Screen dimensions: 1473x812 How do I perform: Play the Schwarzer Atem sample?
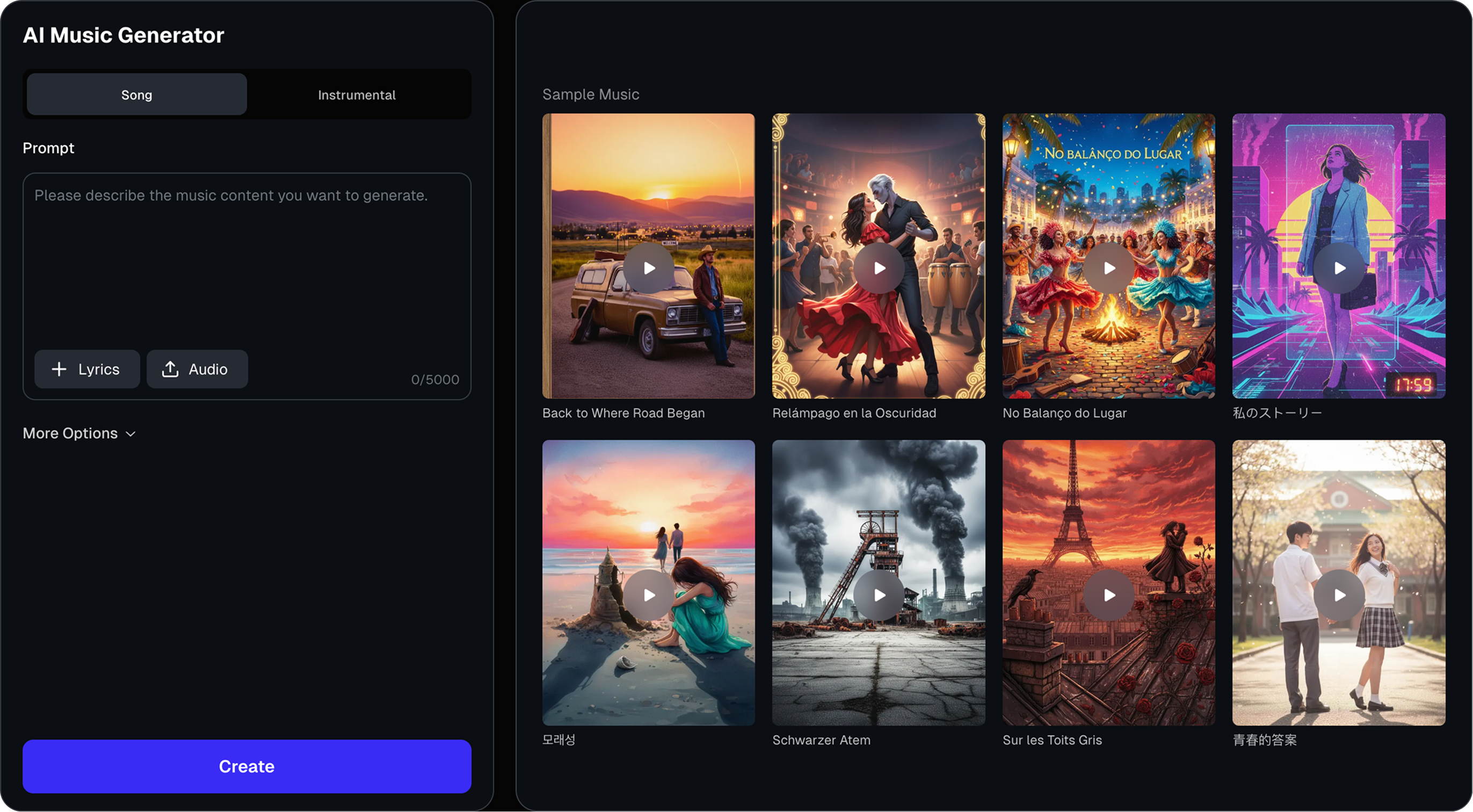(879, 595)
